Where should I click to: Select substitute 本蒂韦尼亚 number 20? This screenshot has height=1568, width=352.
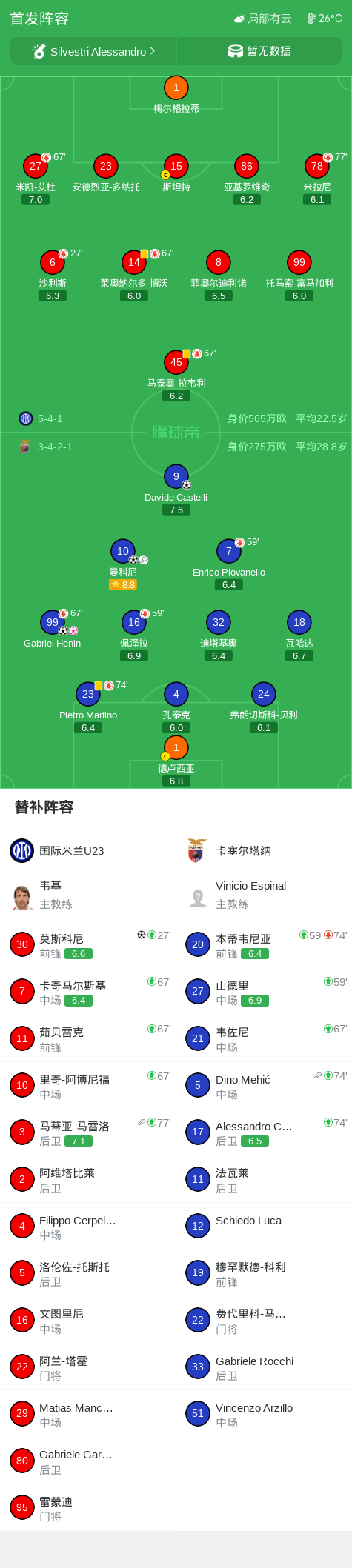[198, 944]
